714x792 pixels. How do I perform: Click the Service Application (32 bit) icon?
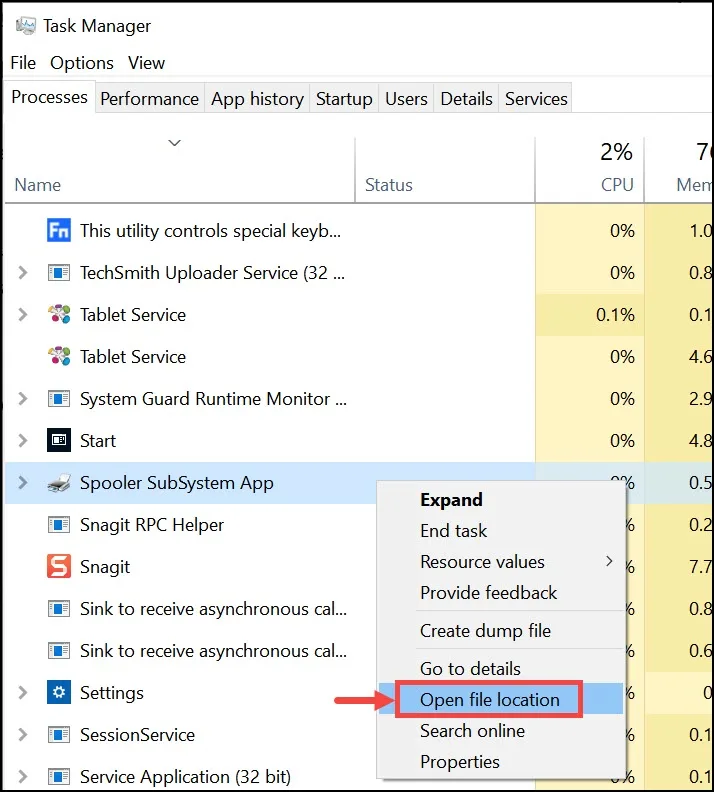59,776
